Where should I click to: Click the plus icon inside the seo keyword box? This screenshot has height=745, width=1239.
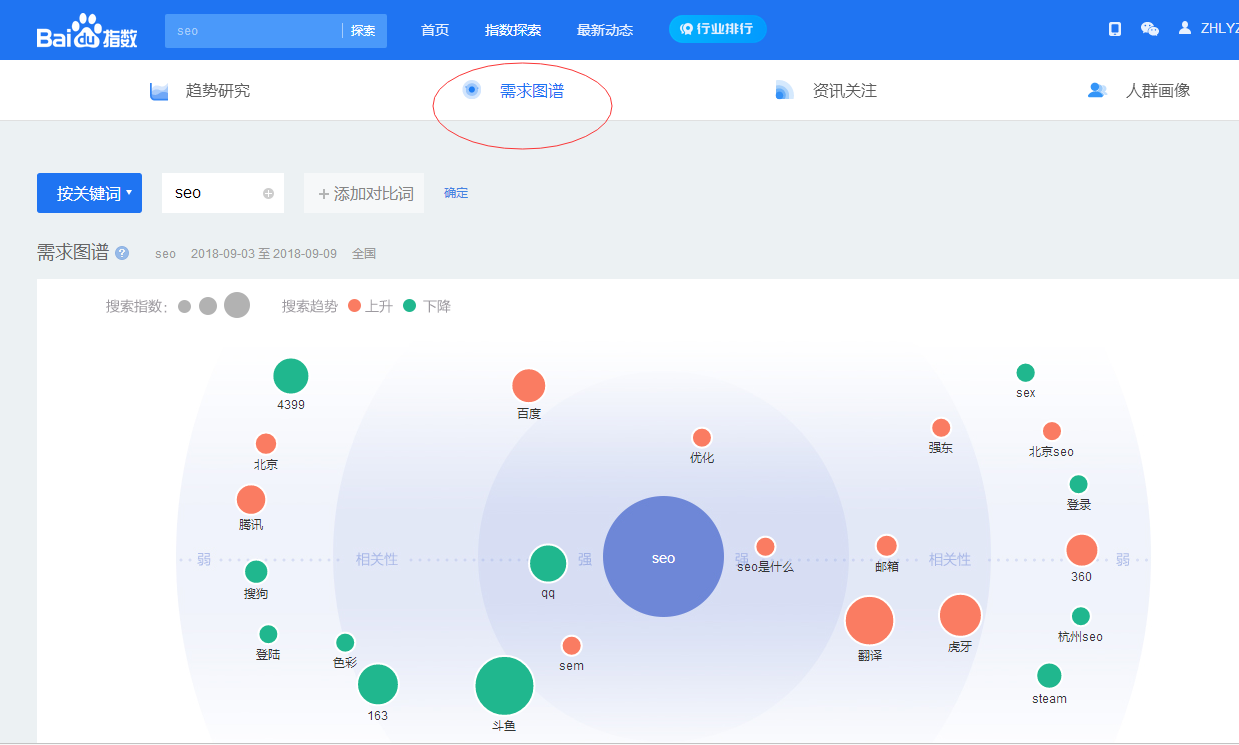point(270,193)
